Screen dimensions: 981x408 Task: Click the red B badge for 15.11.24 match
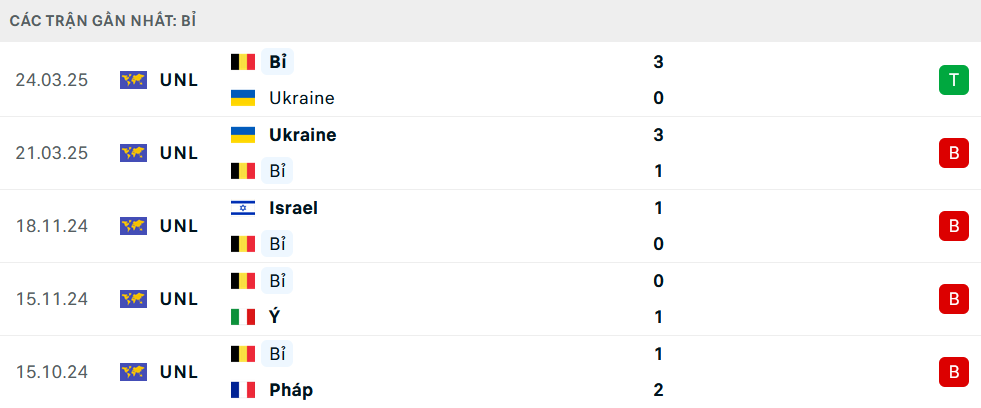[x=953, y=299]
